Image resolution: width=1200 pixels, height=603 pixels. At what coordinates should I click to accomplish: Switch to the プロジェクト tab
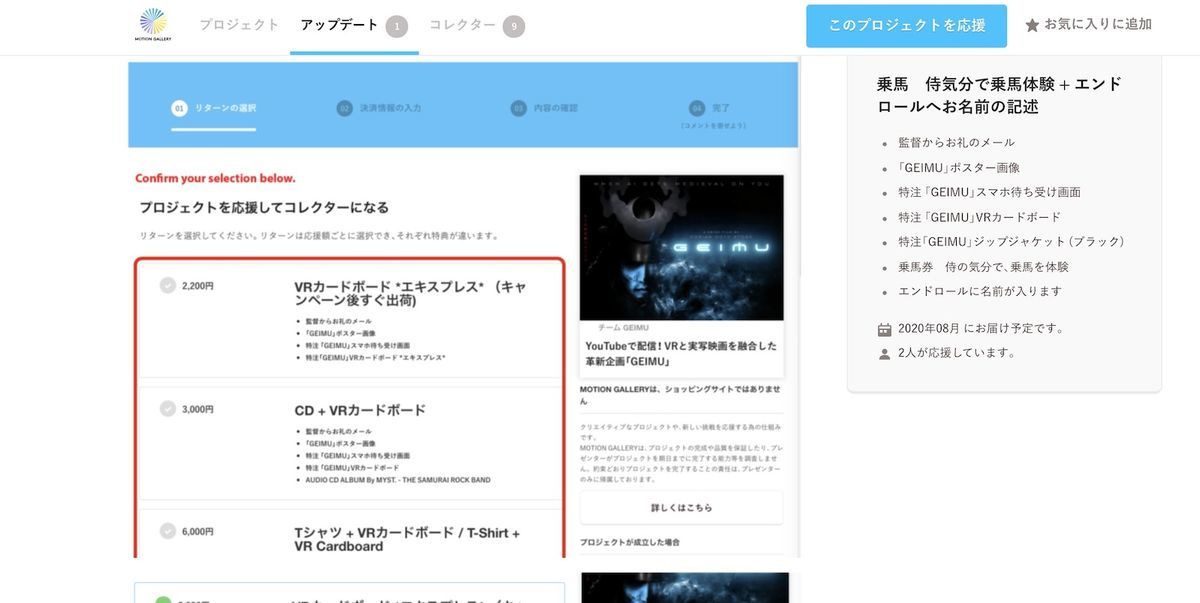(239, 25)
